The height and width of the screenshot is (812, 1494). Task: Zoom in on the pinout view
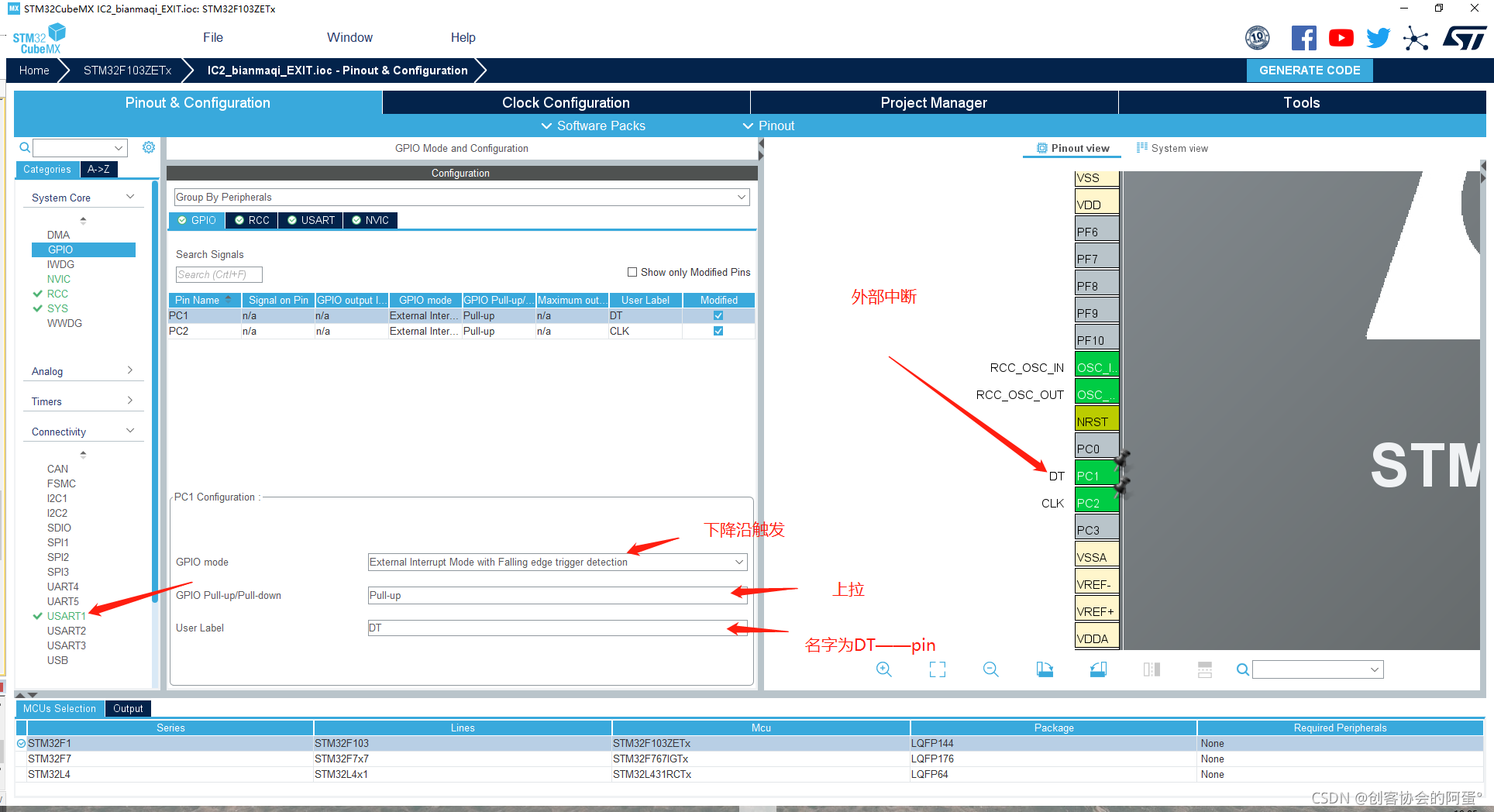pyautogui.click(x=884, y=669)
